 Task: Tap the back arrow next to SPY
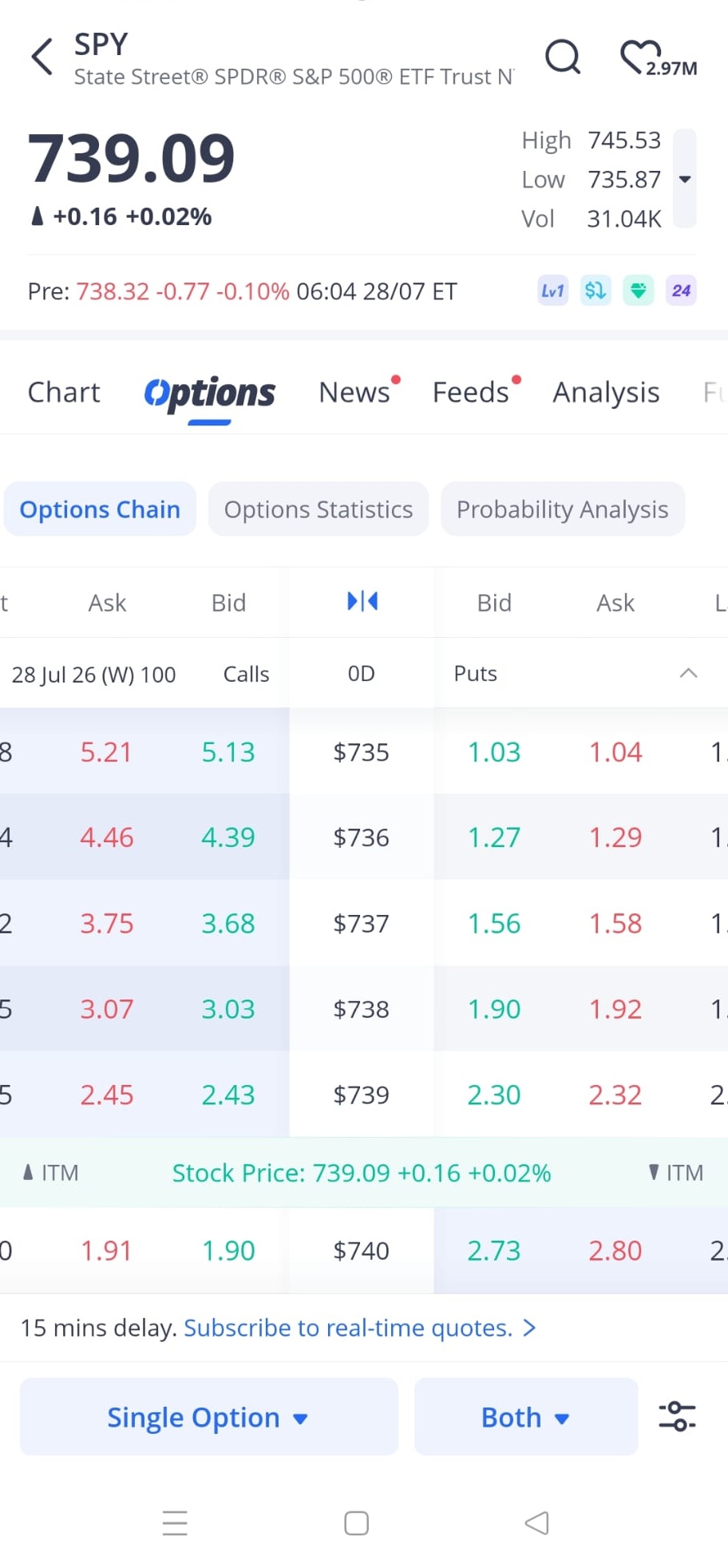(42, 57)
